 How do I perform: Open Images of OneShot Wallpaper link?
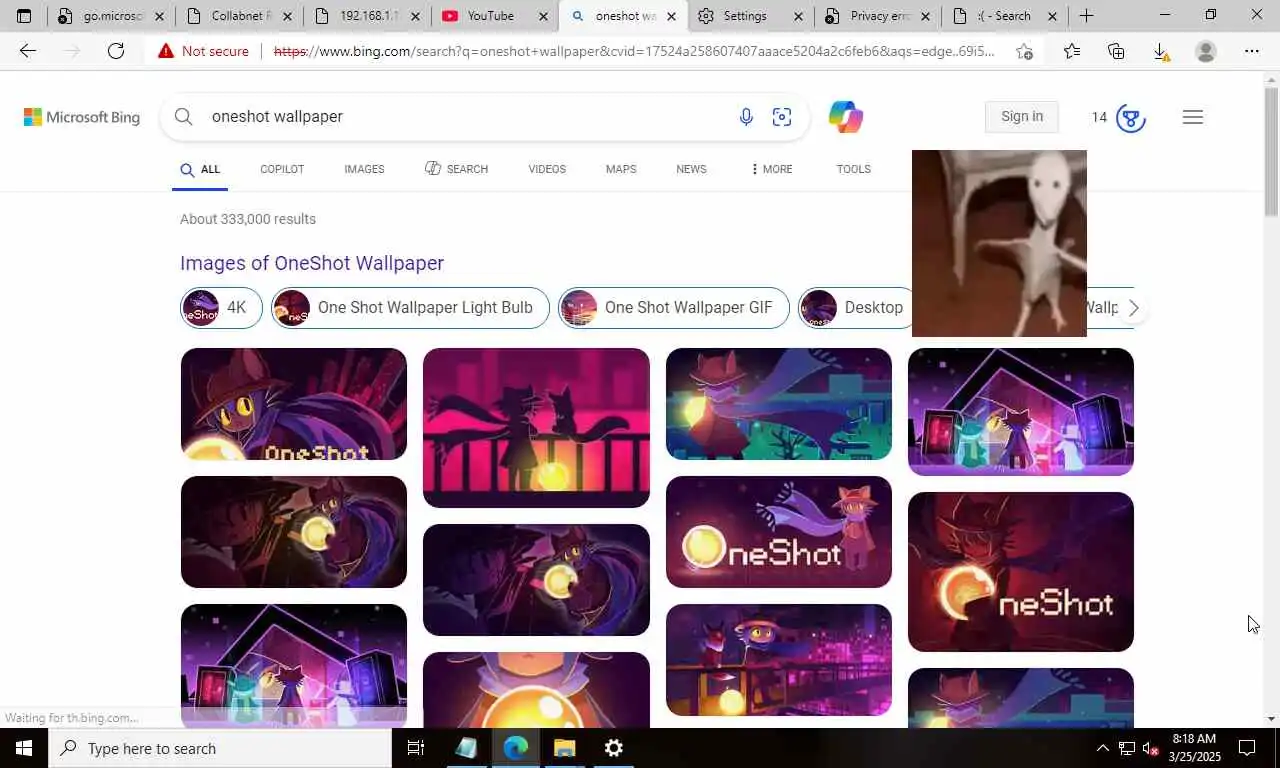click(x=312, y=263)
